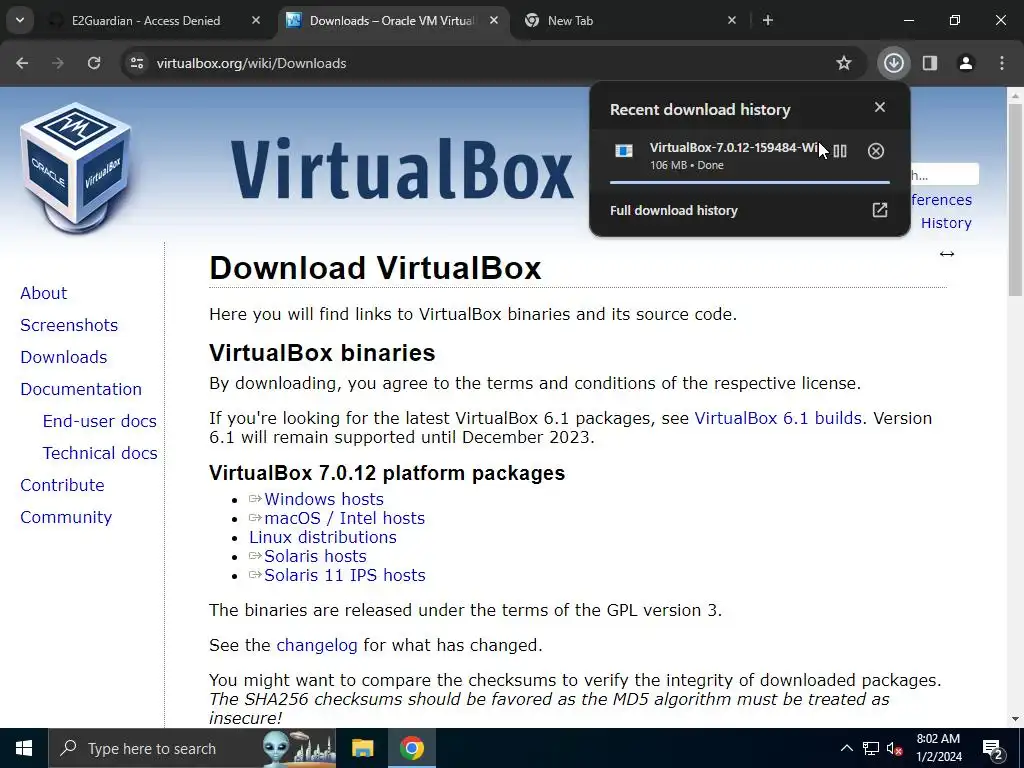Click the browser back arrow
1024x768 pixels.
coord(22,63)
